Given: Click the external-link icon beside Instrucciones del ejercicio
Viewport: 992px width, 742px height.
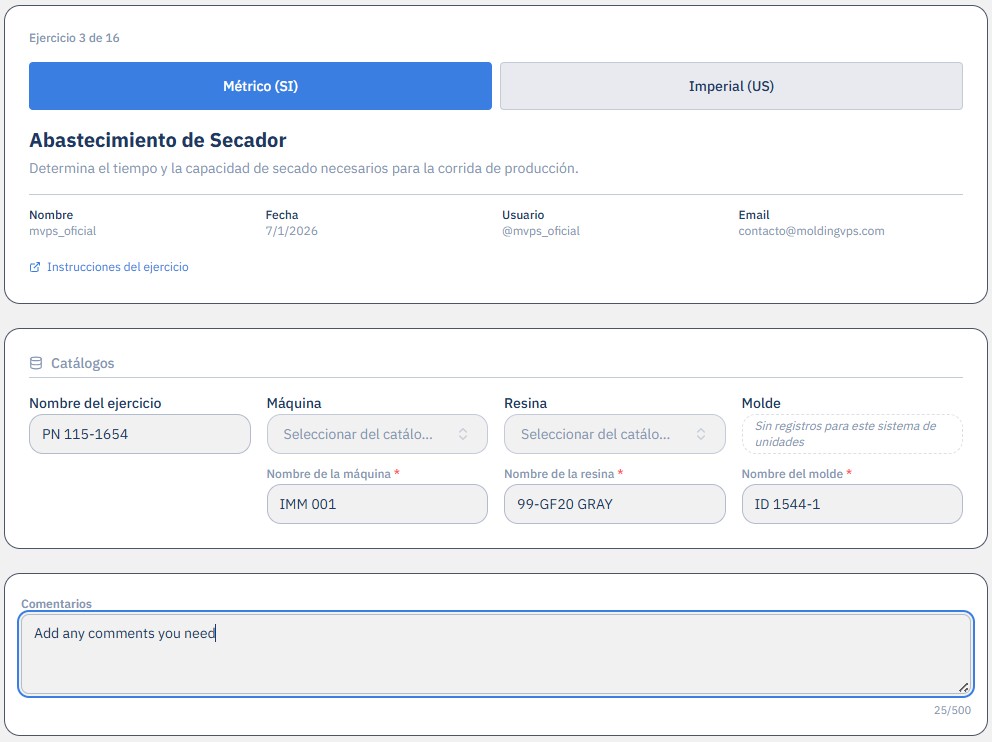Looking at the screenshot, I should (x=35, y=267).
